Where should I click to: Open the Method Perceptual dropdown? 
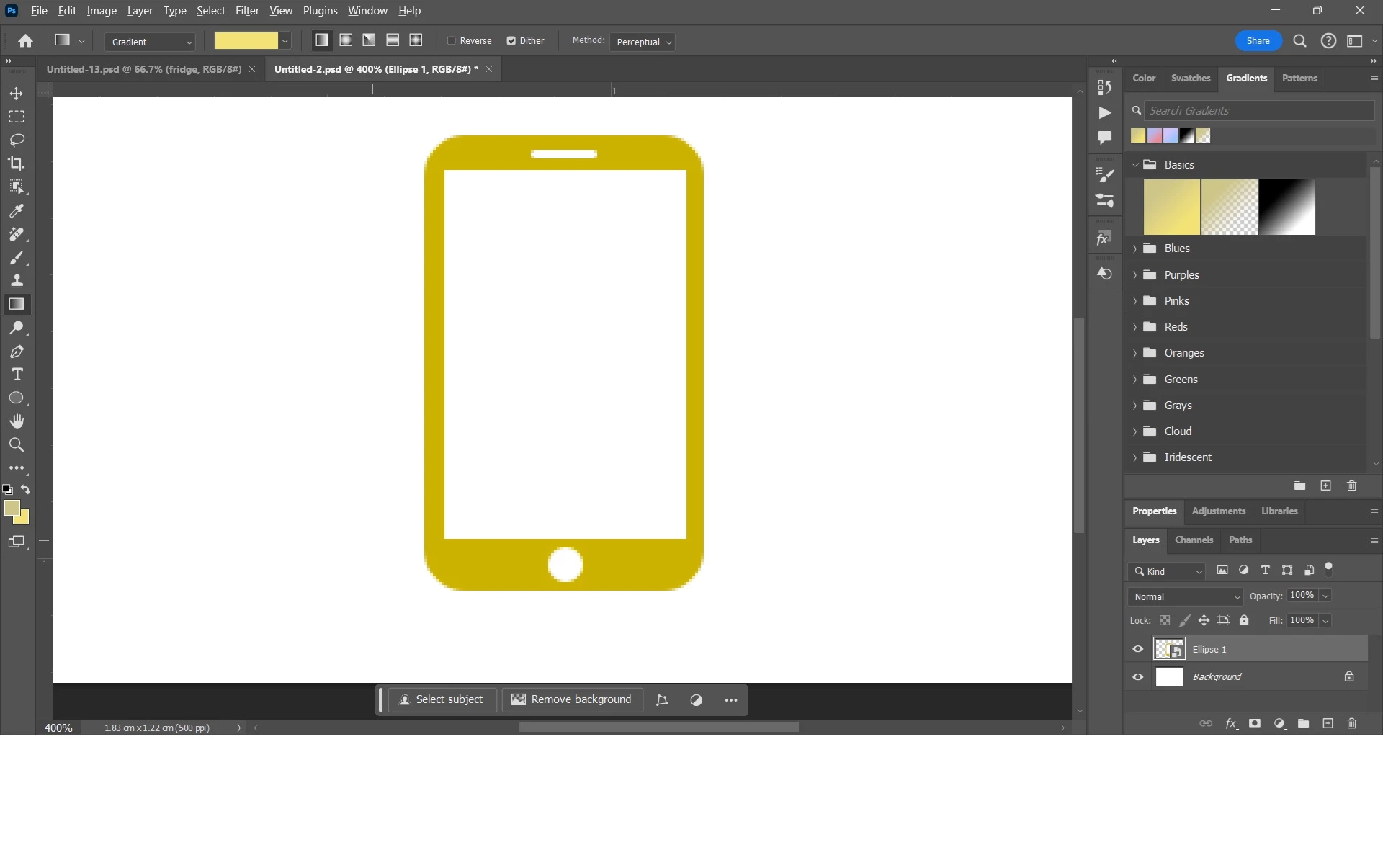click(x=643, y=42)
